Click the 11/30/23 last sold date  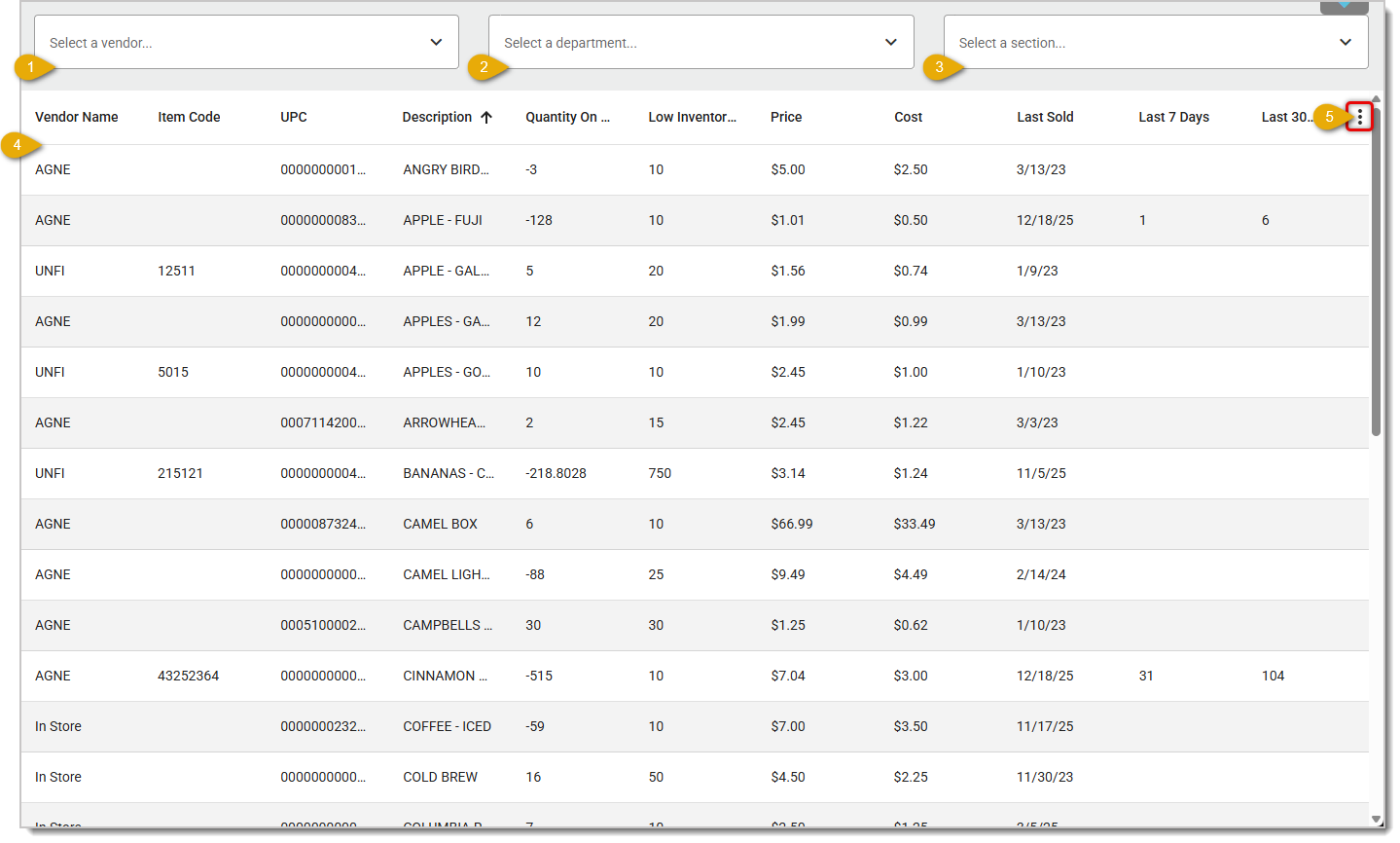click(x=1045, y=777)
